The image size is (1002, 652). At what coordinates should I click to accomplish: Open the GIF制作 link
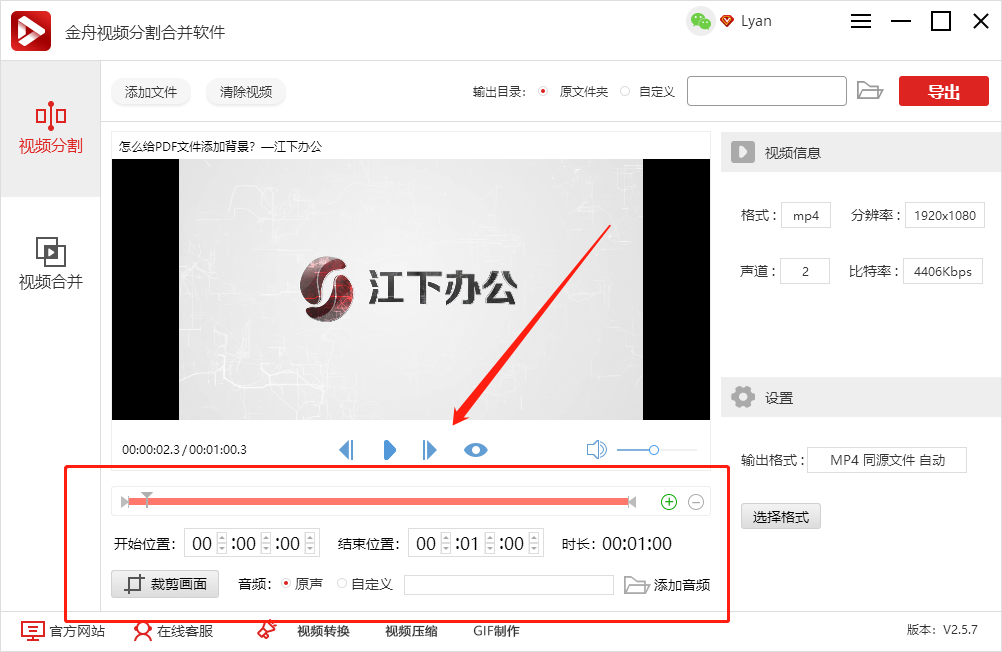pos(497,631)
